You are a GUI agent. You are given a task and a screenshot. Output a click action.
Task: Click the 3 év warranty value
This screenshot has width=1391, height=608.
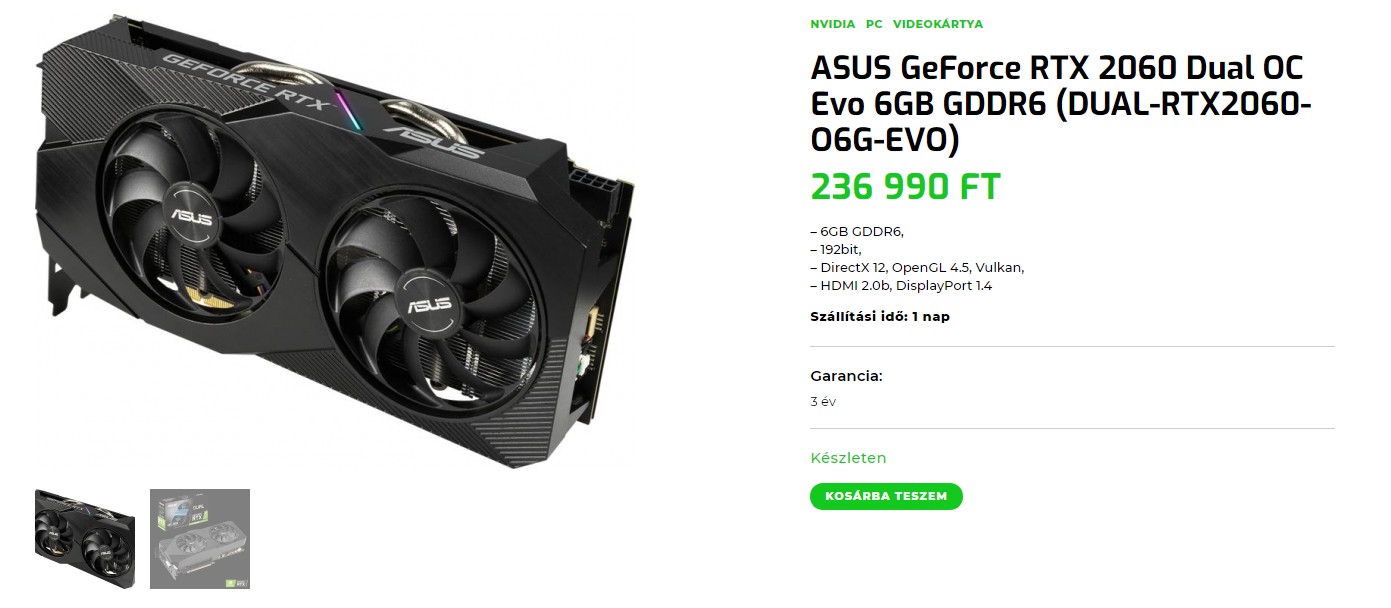point(823,402)
